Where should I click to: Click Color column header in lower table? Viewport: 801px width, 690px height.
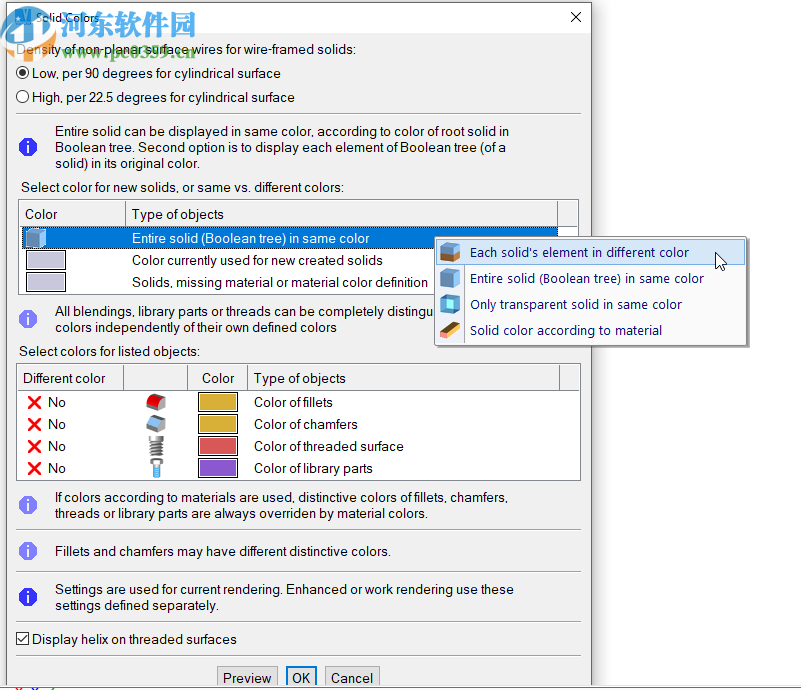coord(218,378)
